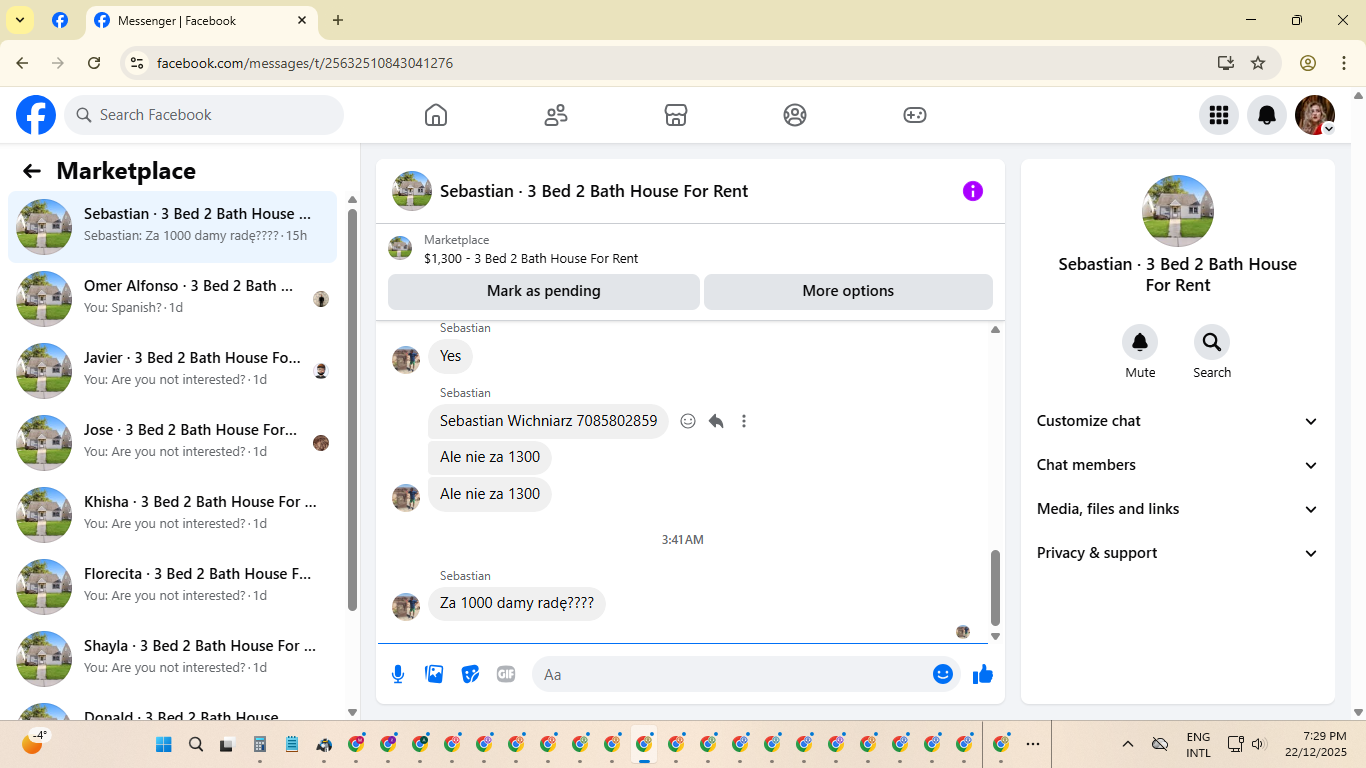Attach a photo file to the message
The image size is (1366, 768).
tap(434, 674)
